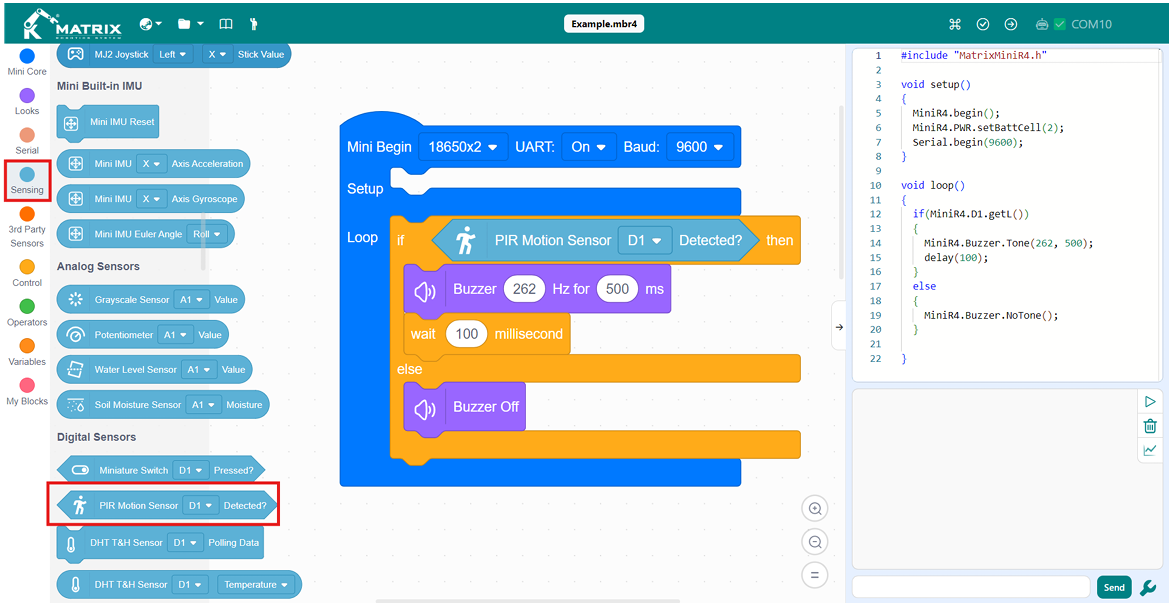Zoom in the workspace with plus magnifier

tap(815, 508)
